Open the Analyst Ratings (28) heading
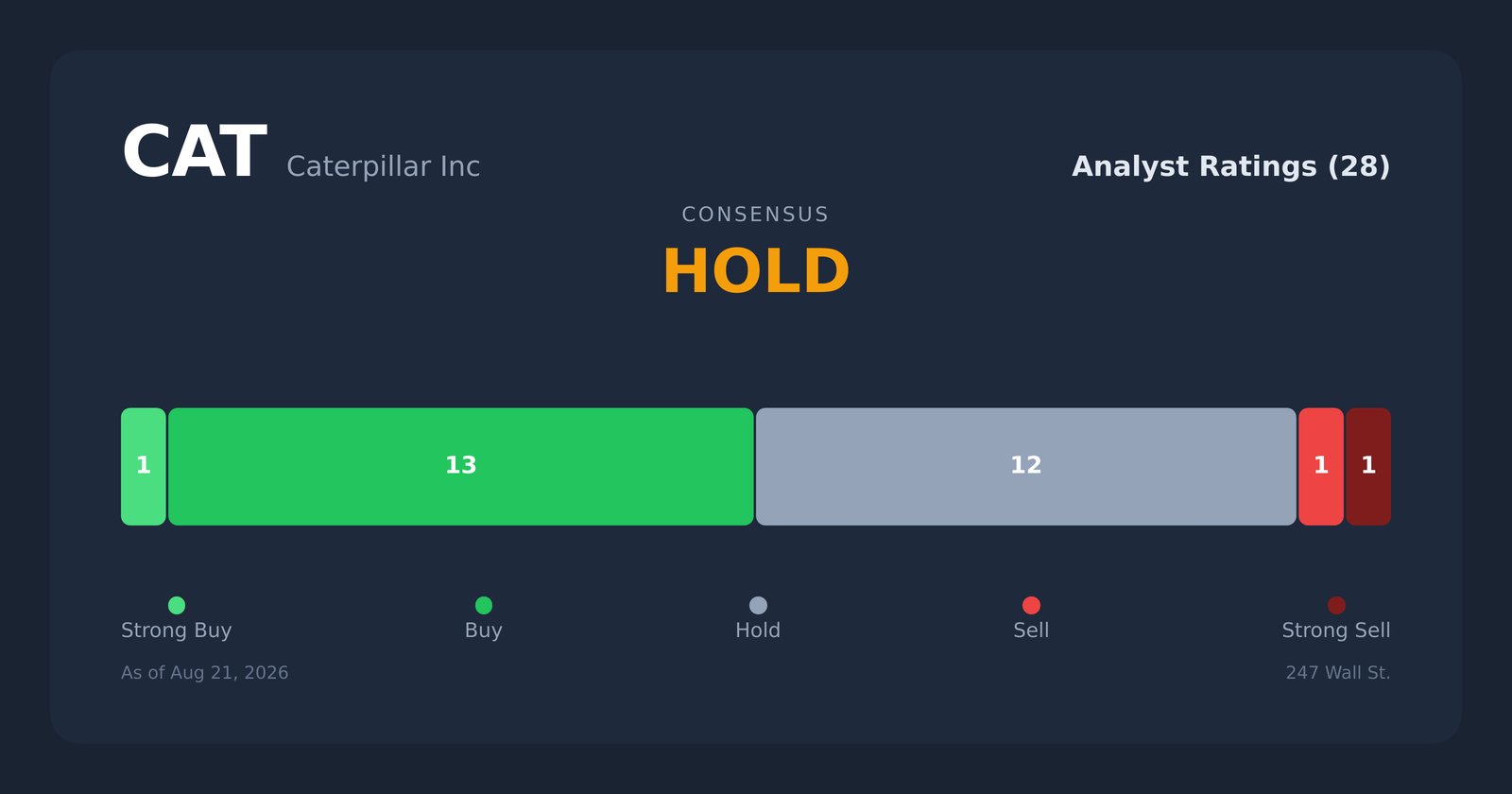This screenshot has height=794, width=1512. (x=1231, y=167)
